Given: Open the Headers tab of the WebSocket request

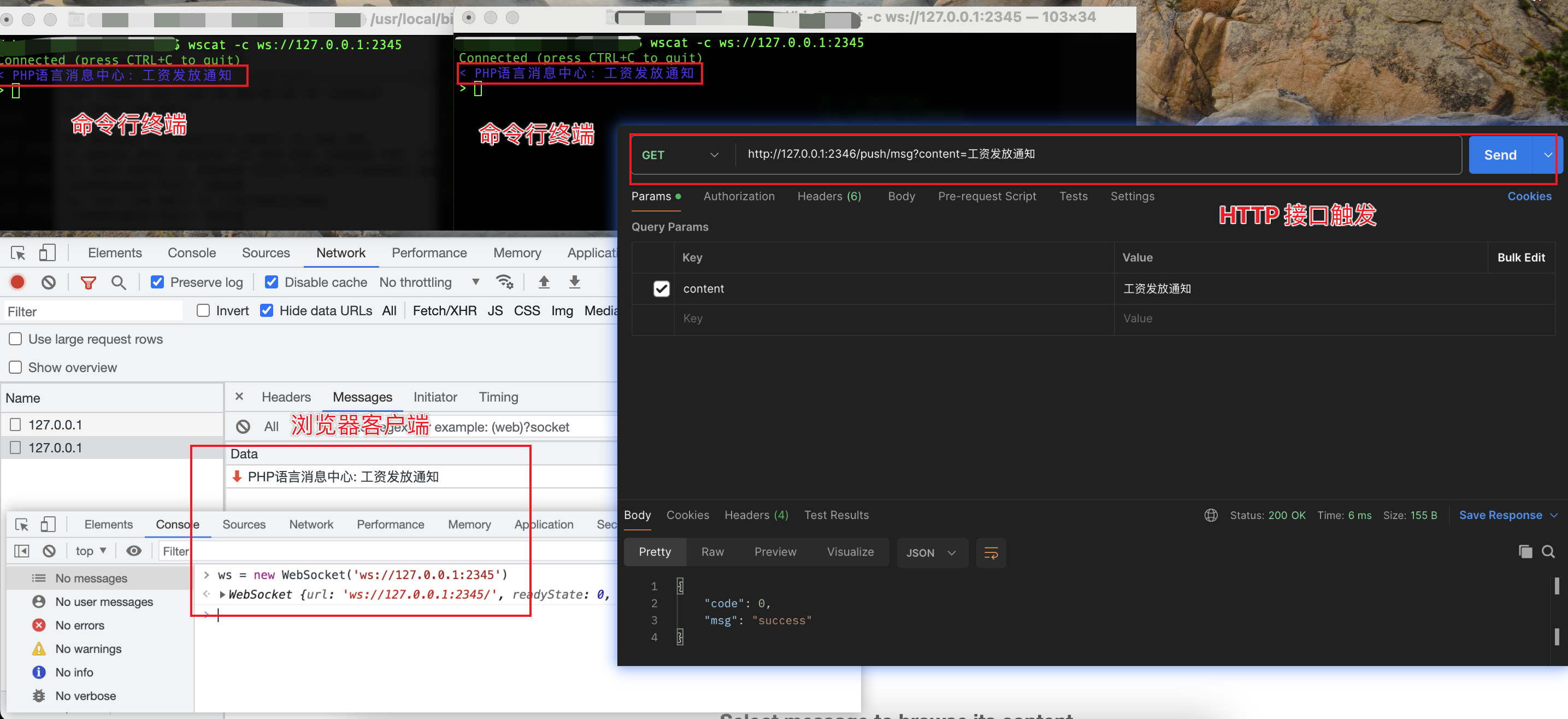Looking at the screenshot, I should click(x=286, y=397).
